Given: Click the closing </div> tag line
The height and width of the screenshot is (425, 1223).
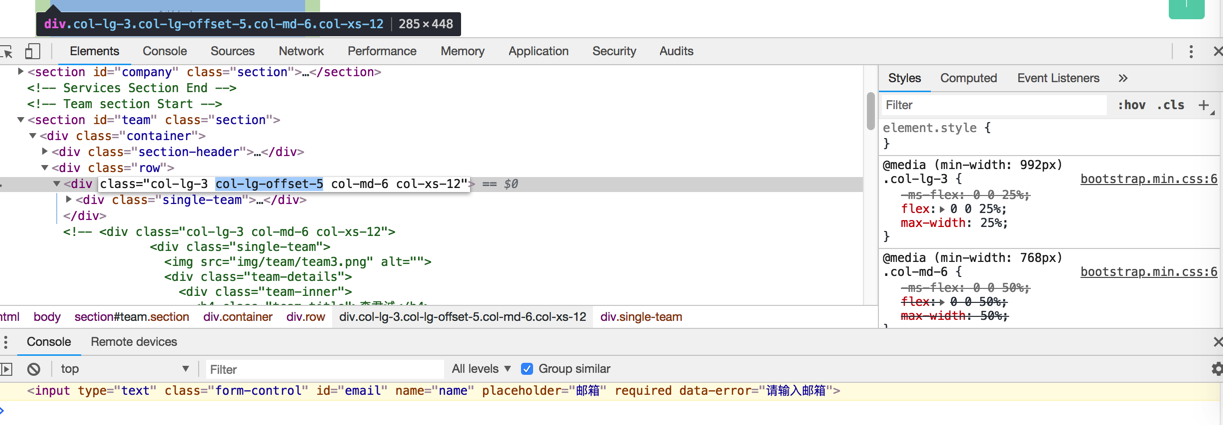Looking at the screenshot, I should click(x=85, y=216).
